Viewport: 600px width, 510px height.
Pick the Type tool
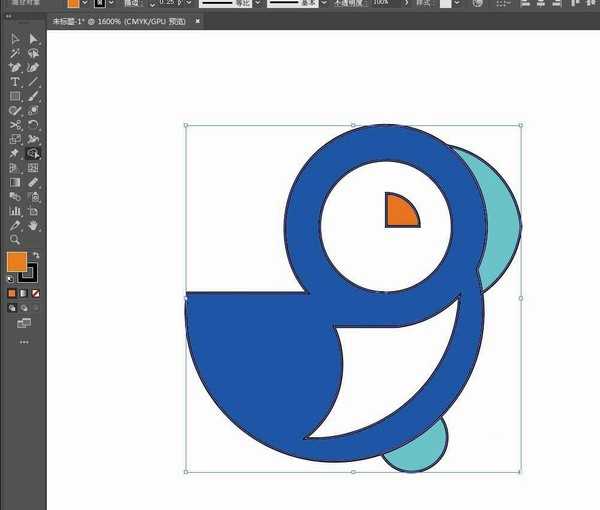pos(15,82)
